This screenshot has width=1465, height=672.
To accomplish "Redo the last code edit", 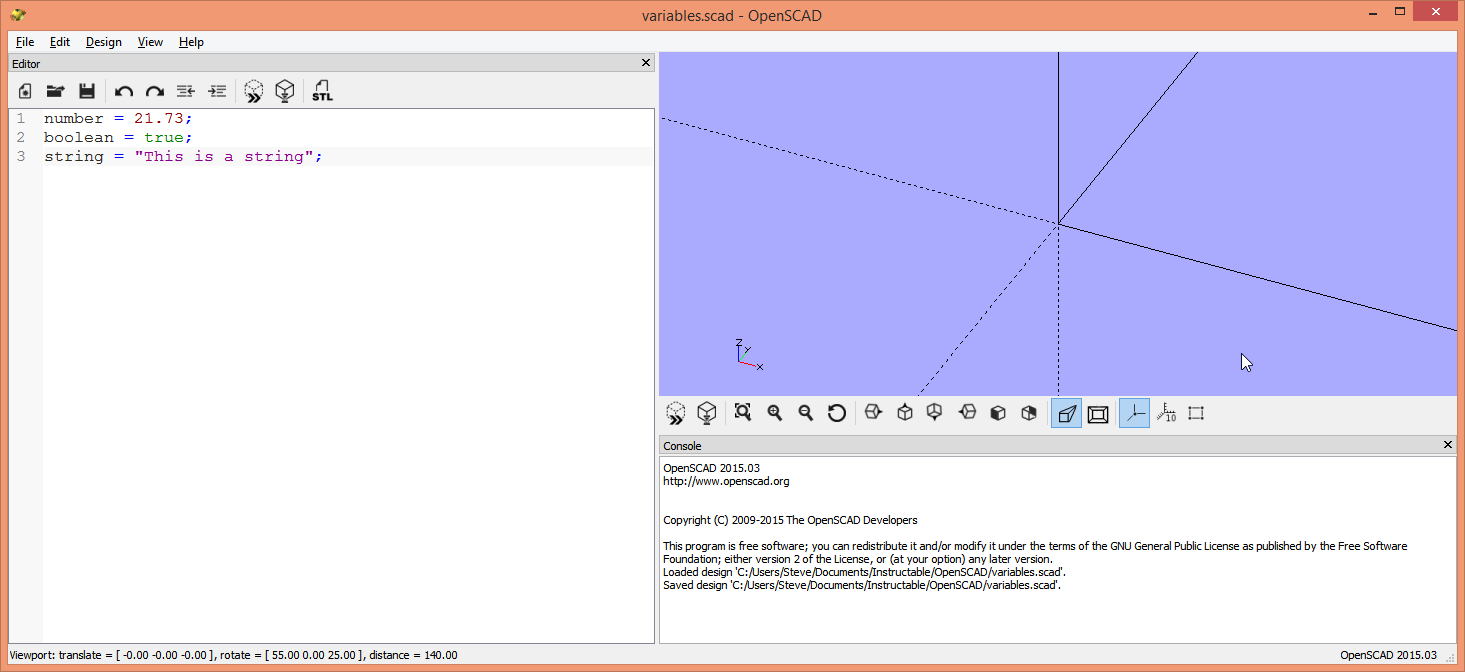I will pos(154,91).
